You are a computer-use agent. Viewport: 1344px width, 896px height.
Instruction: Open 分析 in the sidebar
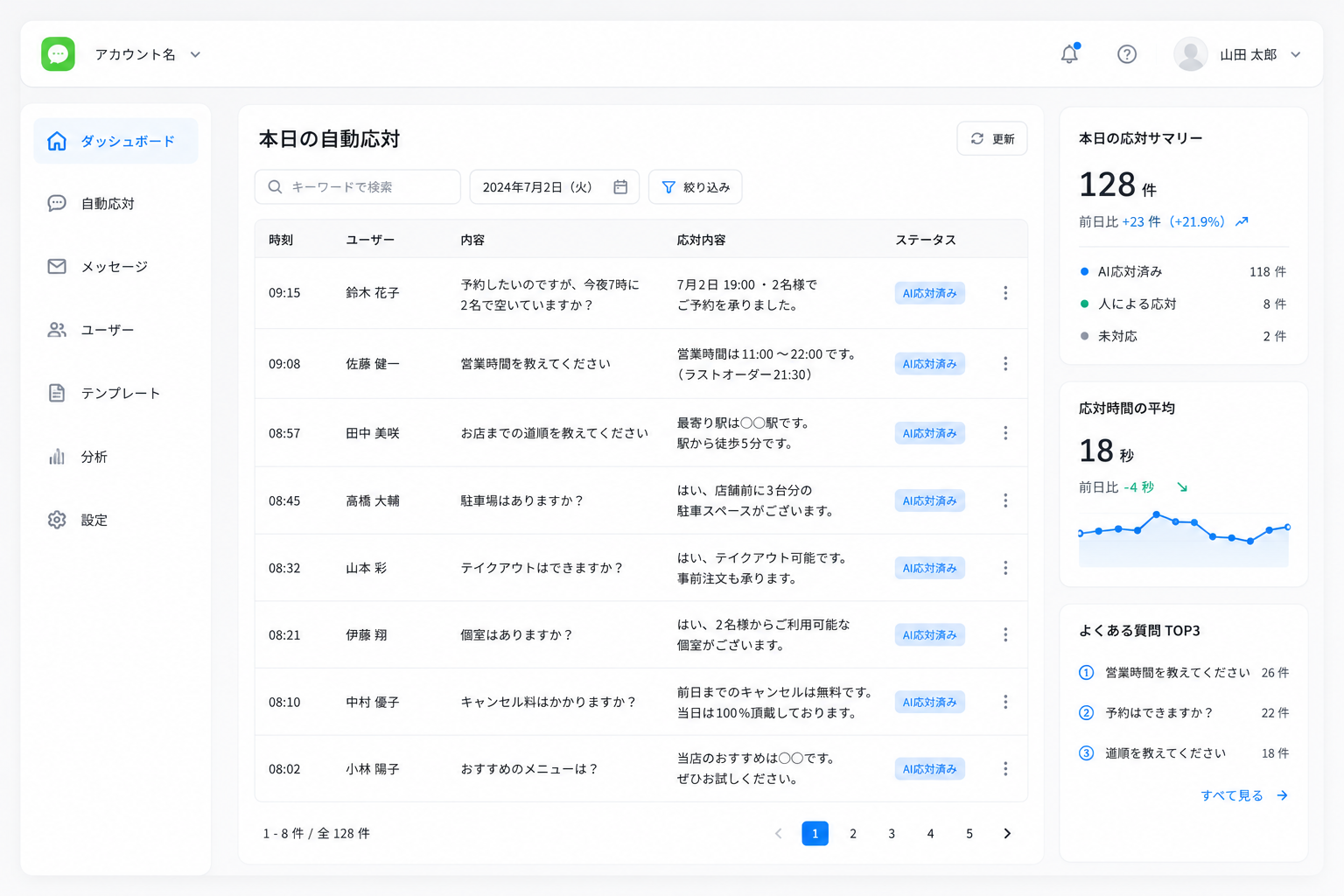(x=115, y=457)
